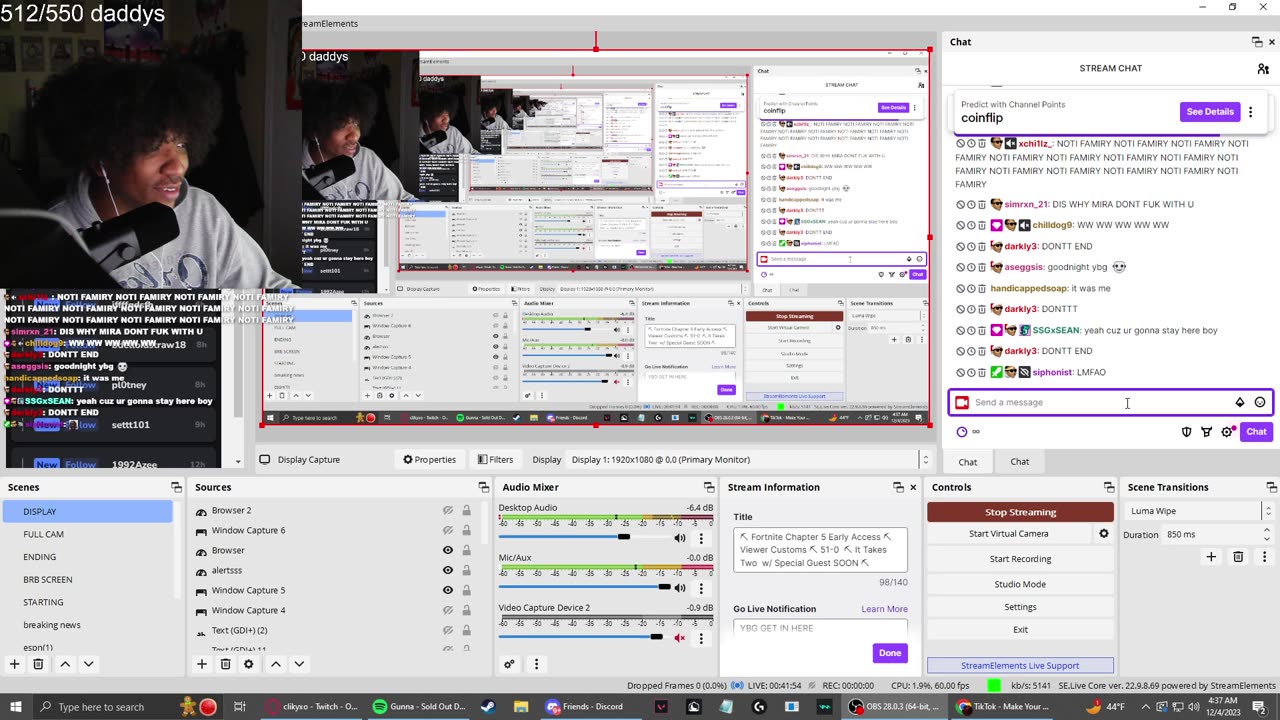Unlock the Browser 2 source
Viewport: 1280px width, 720px height.
[466, 511]
